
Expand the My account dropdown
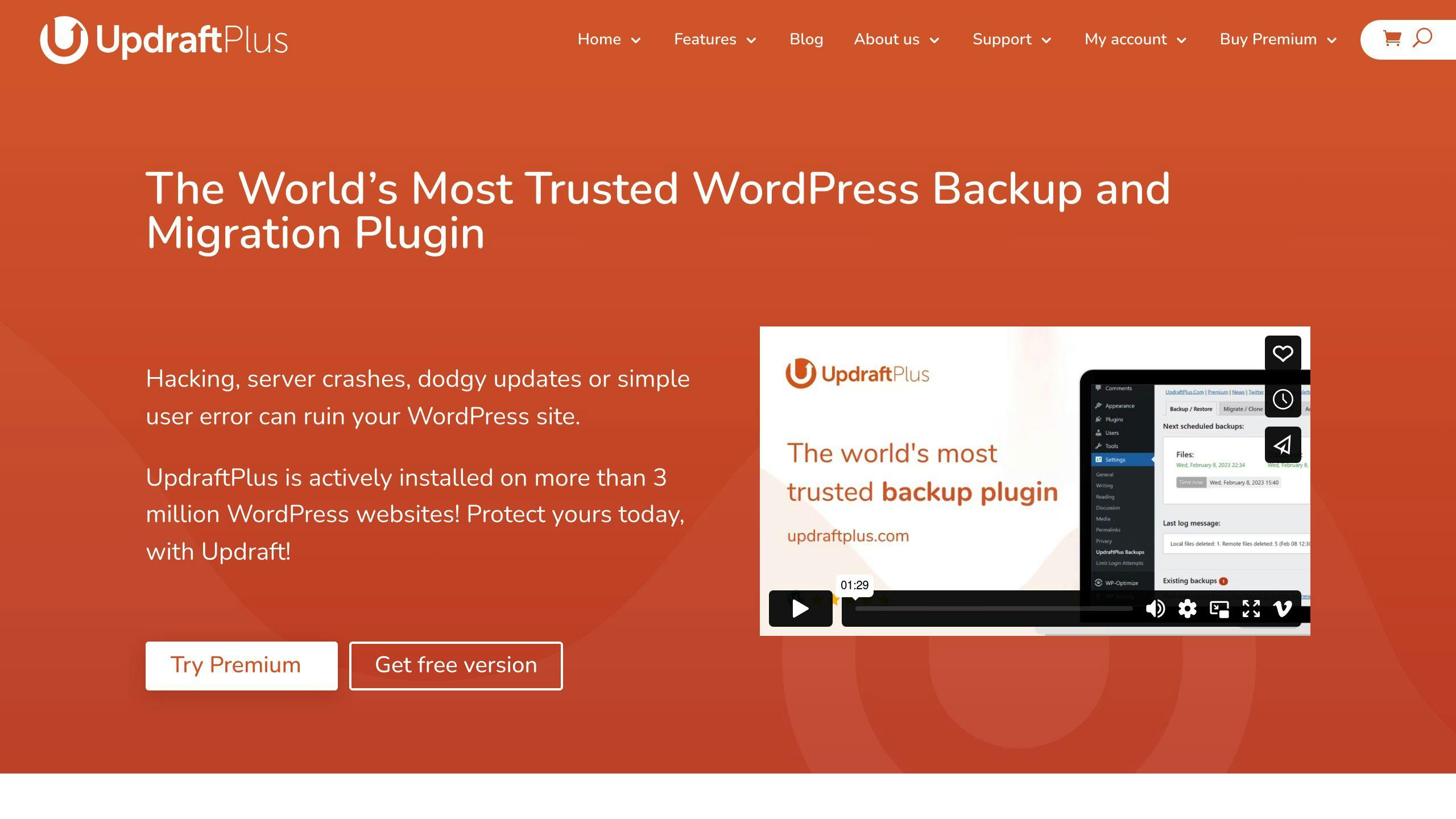pos(1136,39)
